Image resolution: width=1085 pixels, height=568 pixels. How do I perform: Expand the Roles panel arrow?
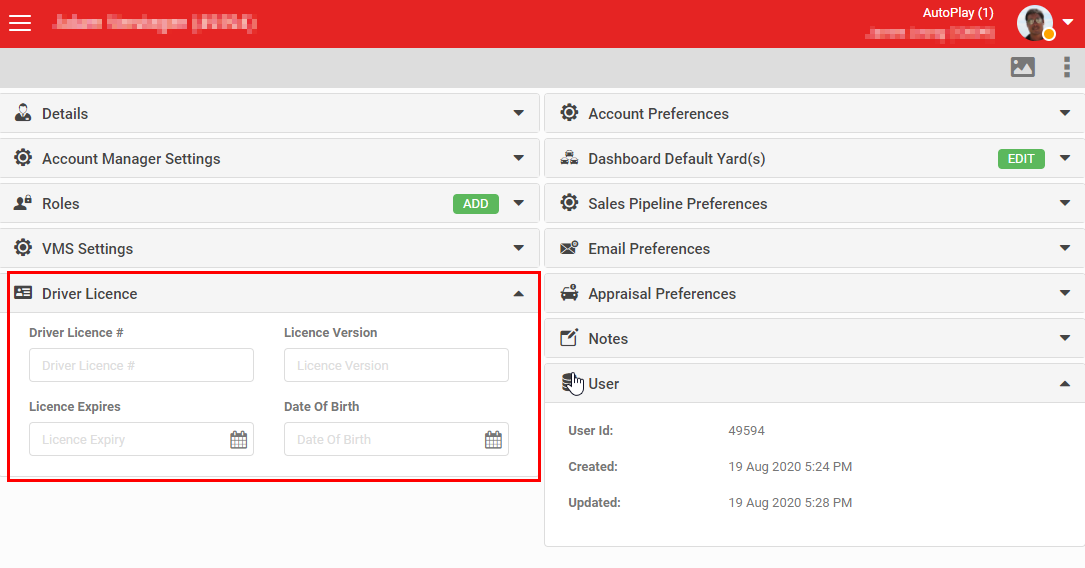pyautogui.click(x=518, y=203)
